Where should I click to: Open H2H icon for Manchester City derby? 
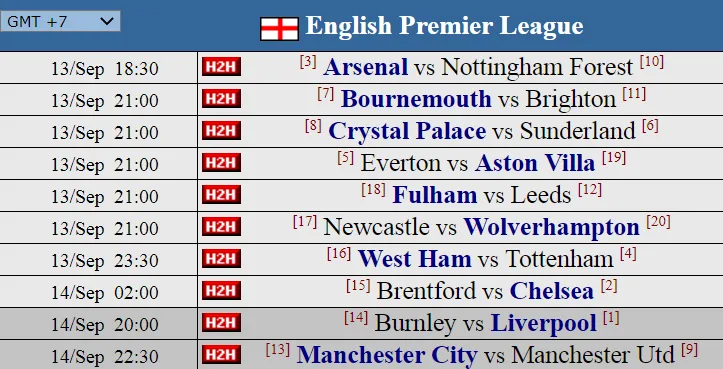click(221, 354)
